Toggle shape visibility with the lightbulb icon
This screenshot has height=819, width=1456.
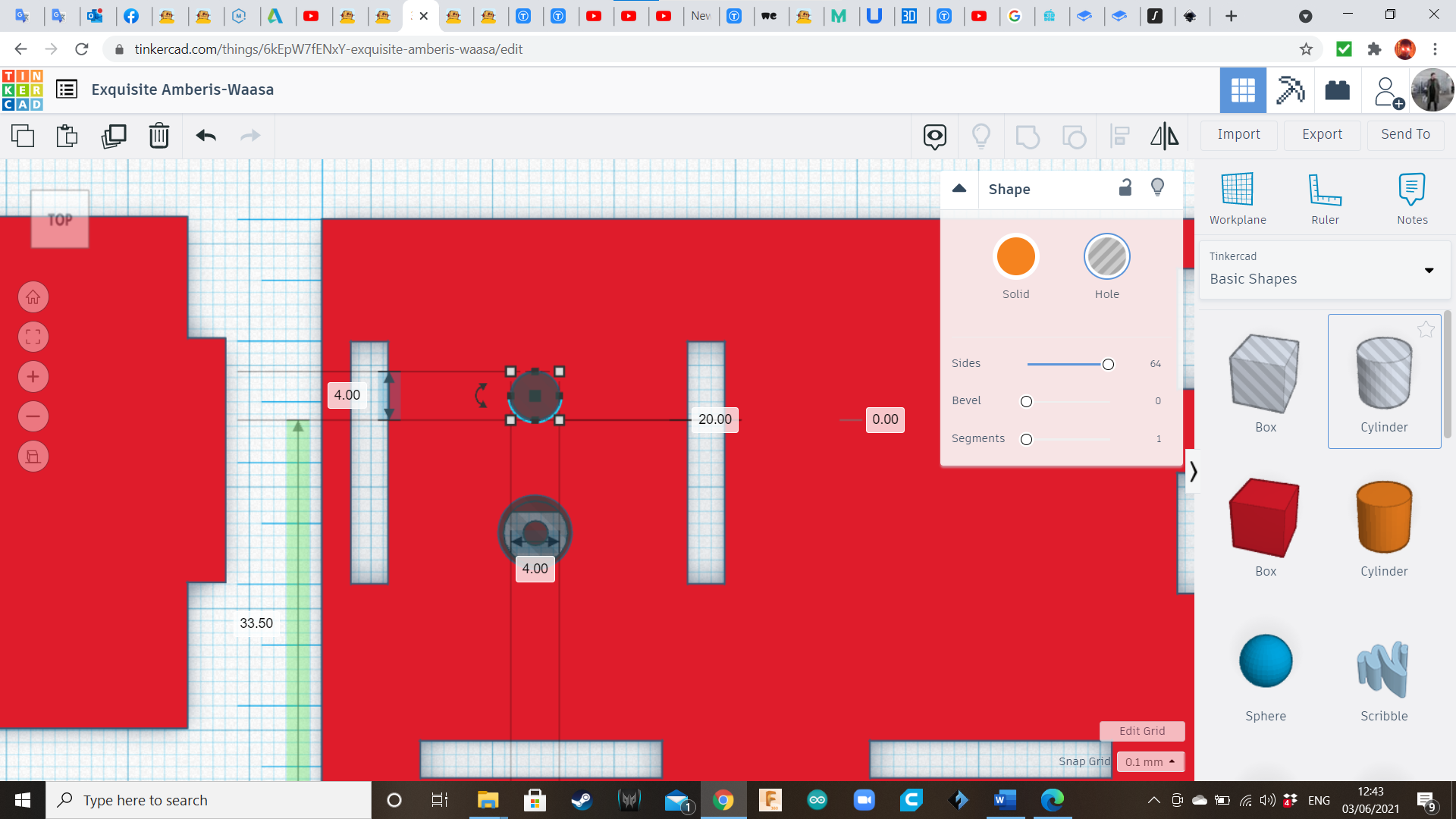1156,187
